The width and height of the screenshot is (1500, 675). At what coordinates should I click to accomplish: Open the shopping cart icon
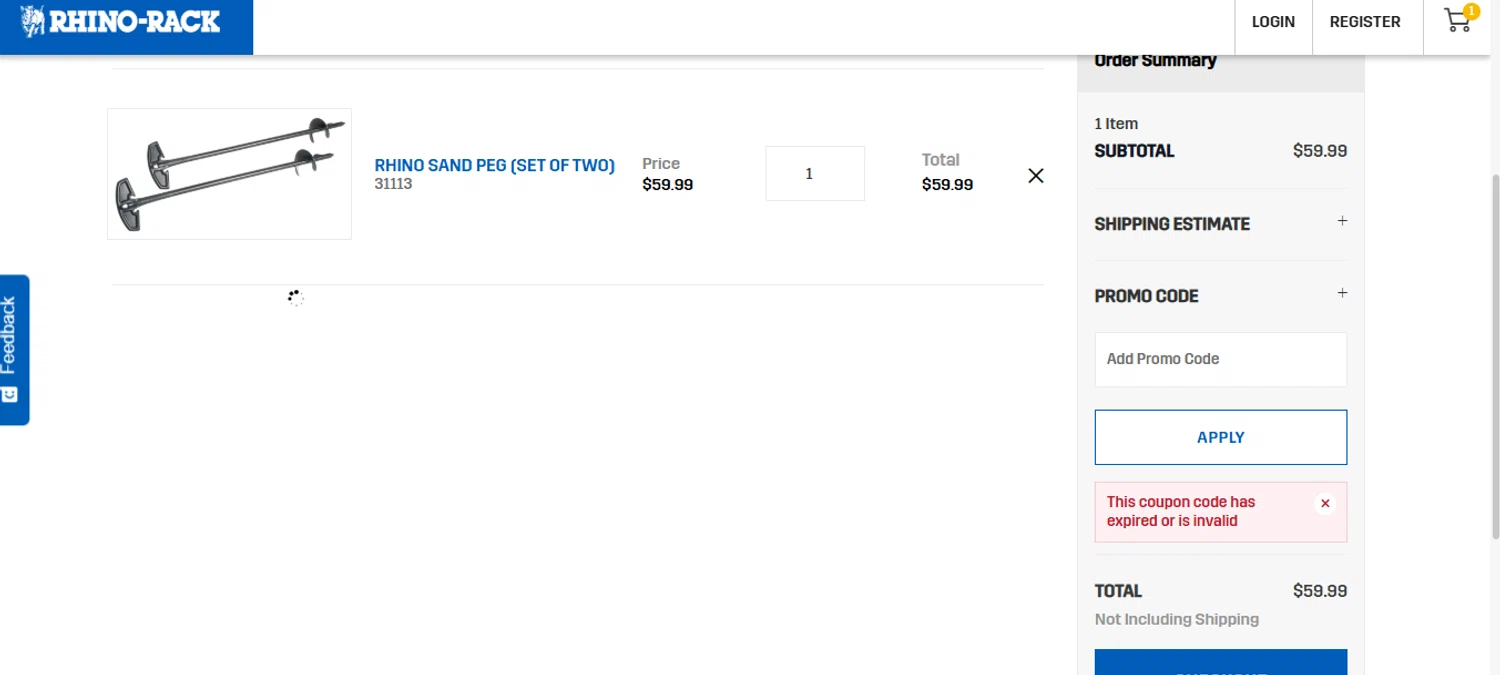click(1457, 22)
